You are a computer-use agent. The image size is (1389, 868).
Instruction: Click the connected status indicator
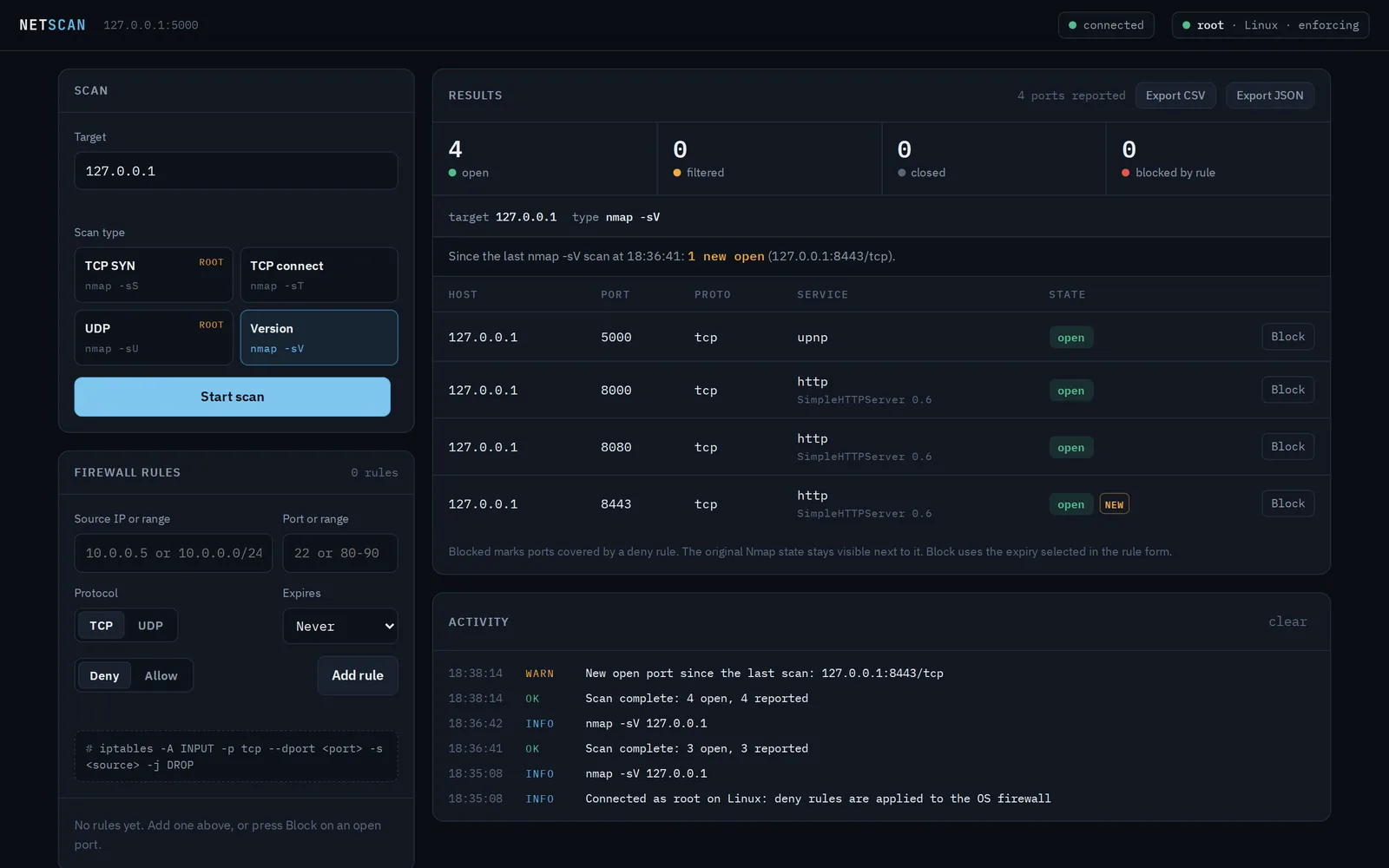point(1106,25)
